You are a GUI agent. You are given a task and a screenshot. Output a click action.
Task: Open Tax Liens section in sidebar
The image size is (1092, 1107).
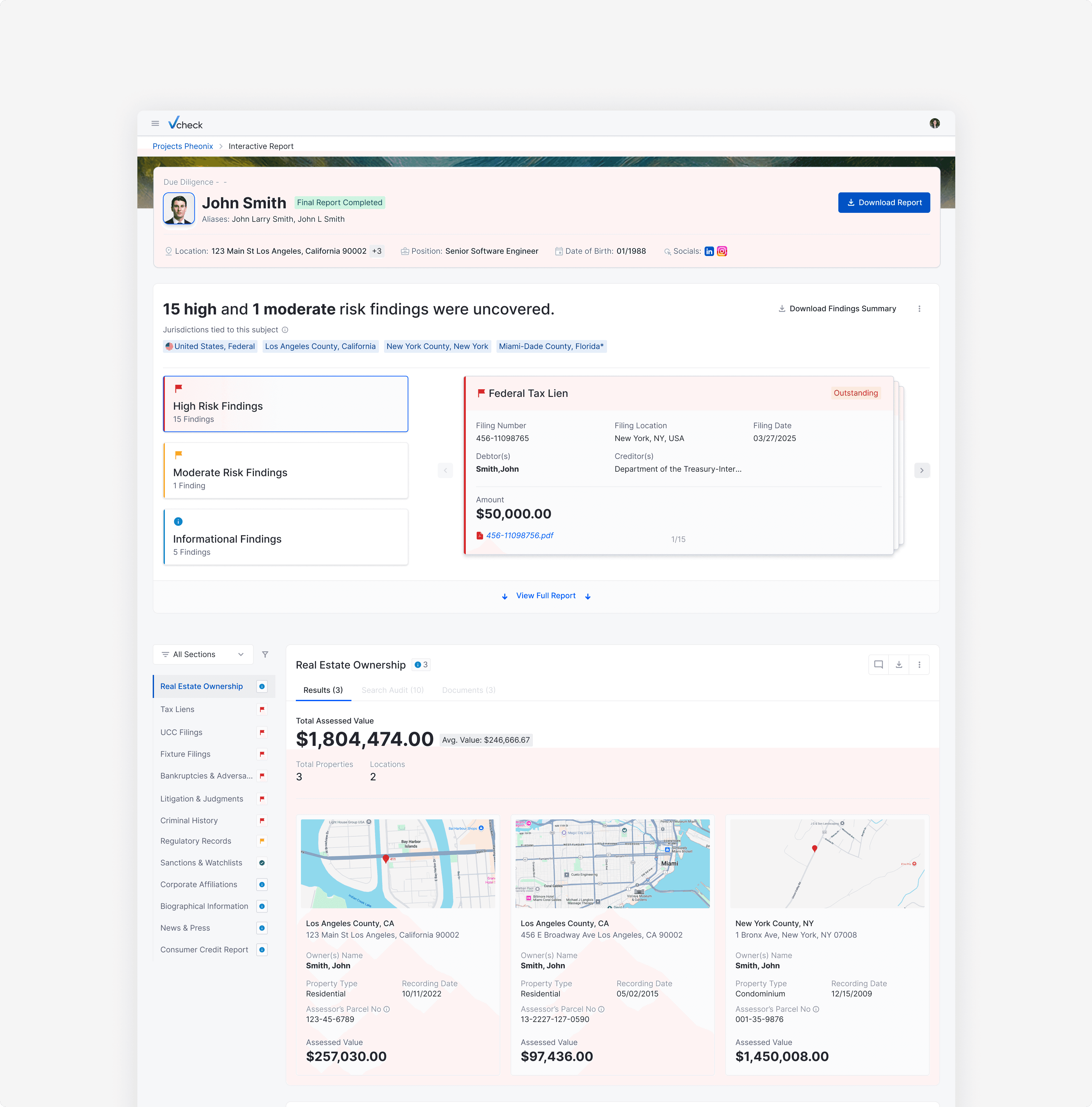coord(178,709)
